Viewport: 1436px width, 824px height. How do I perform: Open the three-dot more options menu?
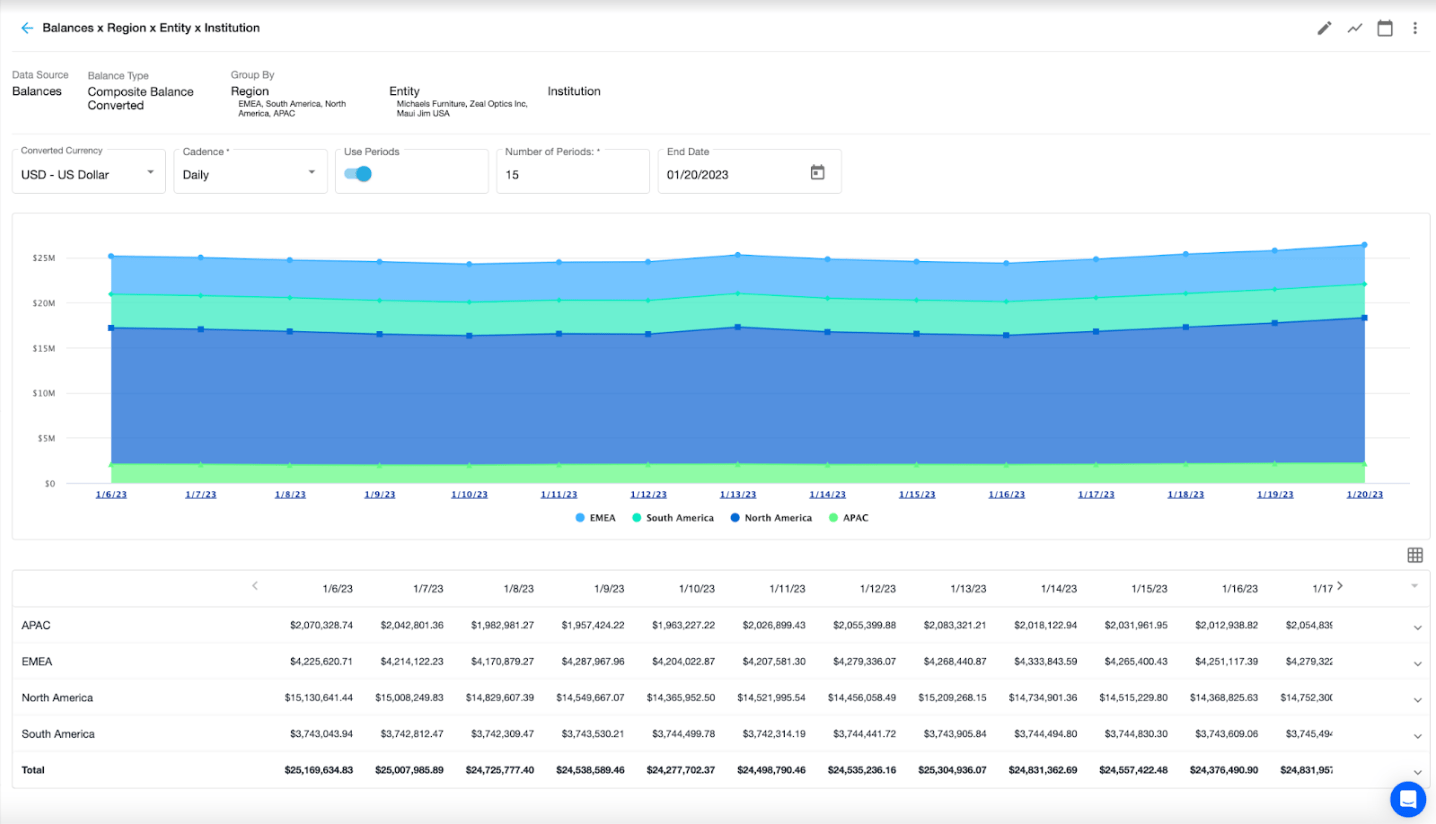[x=1415, y=28]
